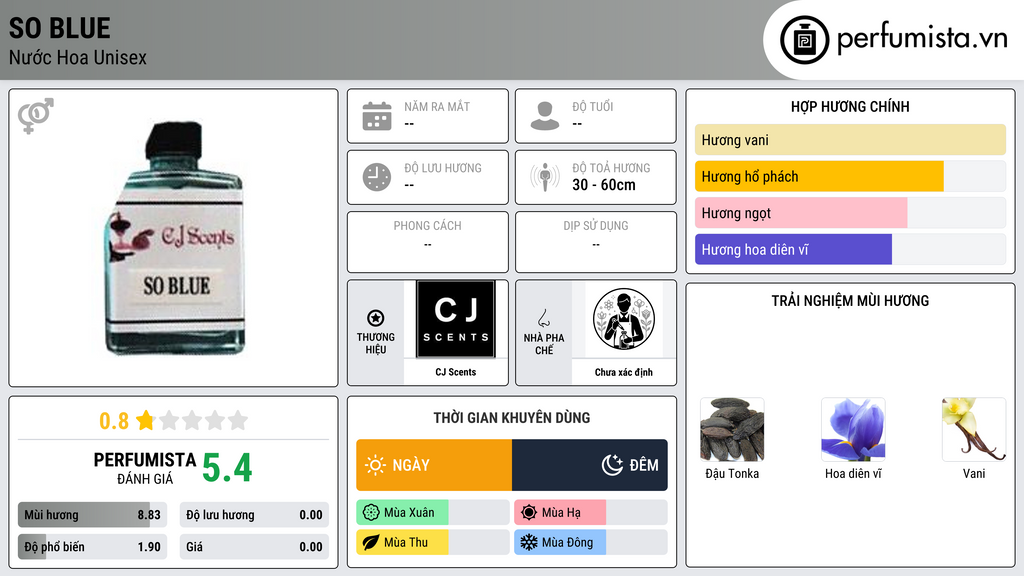This screenshot has width=1024, height=576.
Task: Click the Giá 0.00 score bar
Action: tap(254, 547)
